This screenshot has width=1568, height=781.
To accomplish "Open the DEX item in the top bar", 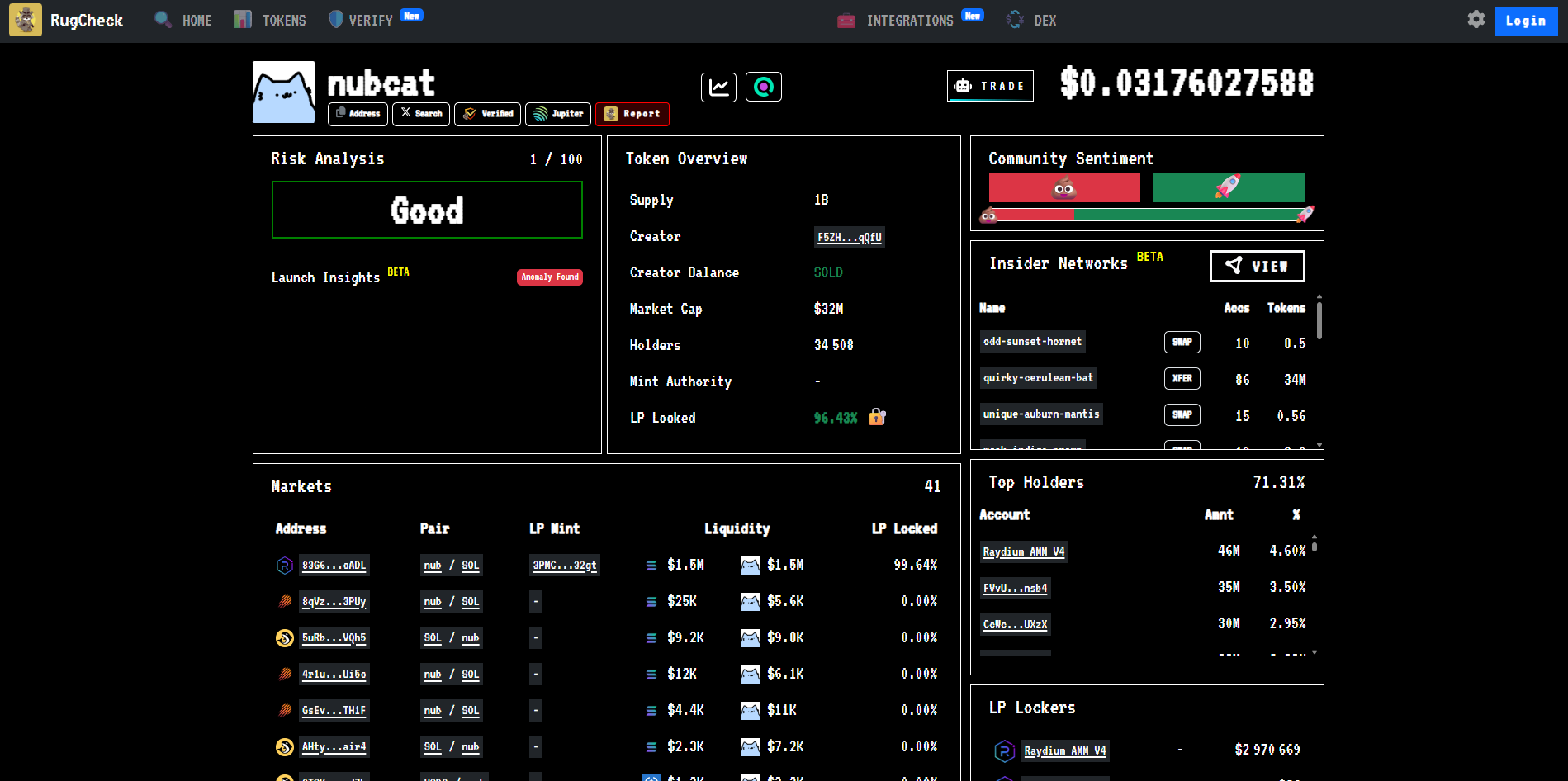I will coord(1030,20).
